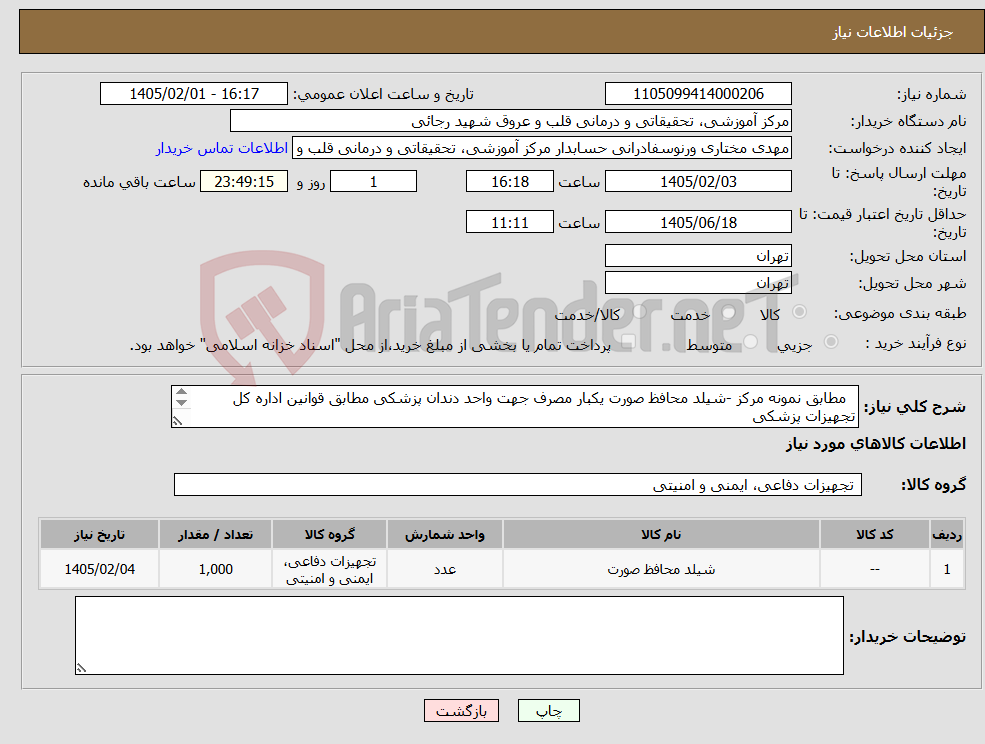Image resolution: width=985 pixels, height=744 pixels.
Task: Click the استان محل تحویل field
Action: (698, 256)
